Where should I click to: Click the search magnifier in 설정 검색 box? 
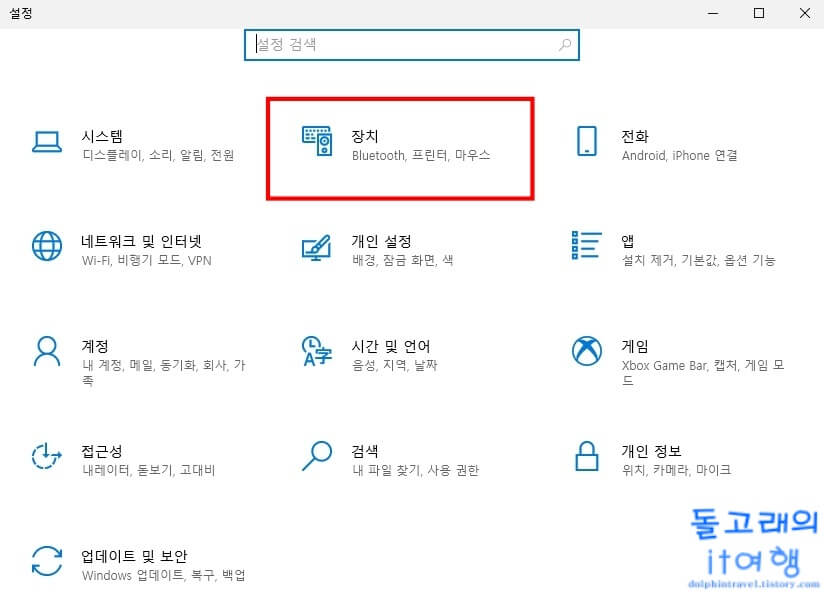click(565, 45)
